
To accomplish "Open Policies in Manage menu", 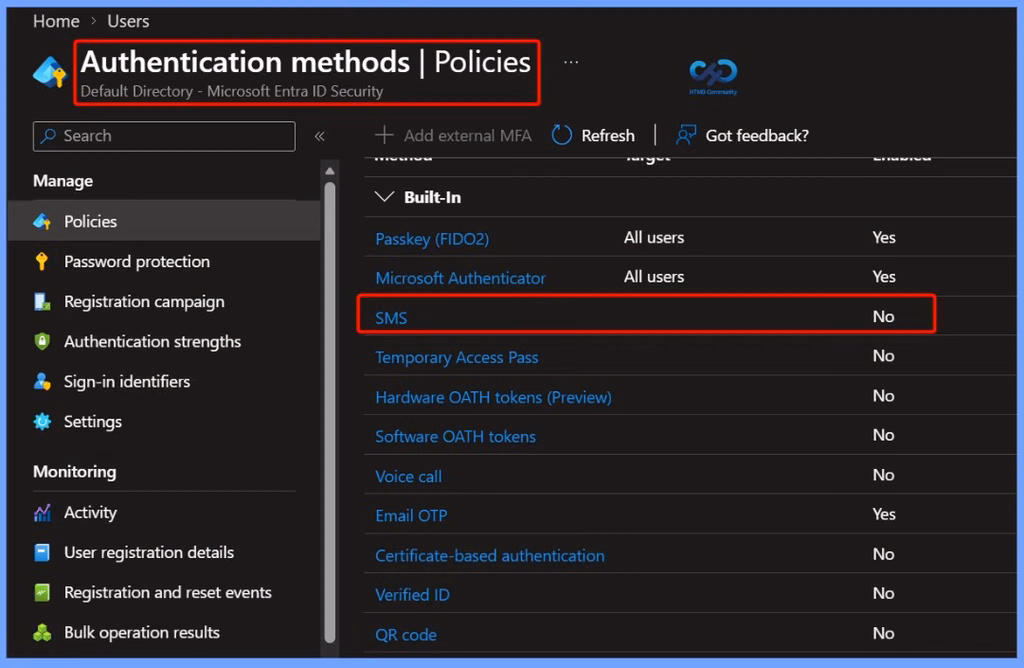I will point(164,221).
